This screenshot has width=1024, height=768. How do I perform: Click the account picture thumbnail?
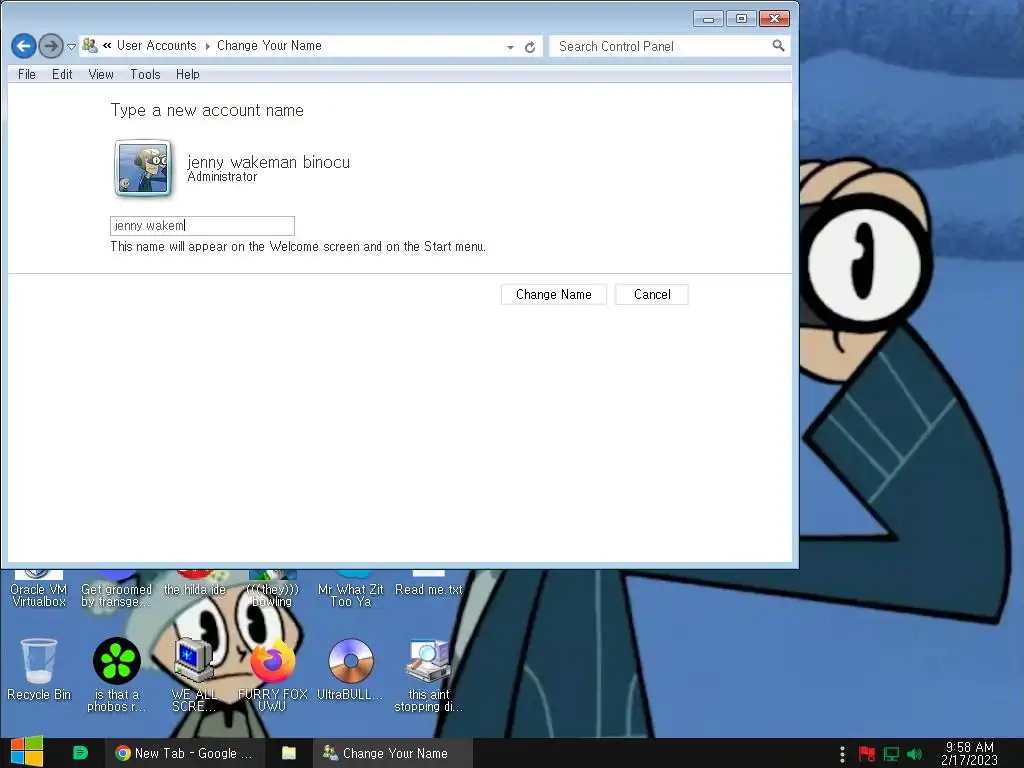[143, 168]
